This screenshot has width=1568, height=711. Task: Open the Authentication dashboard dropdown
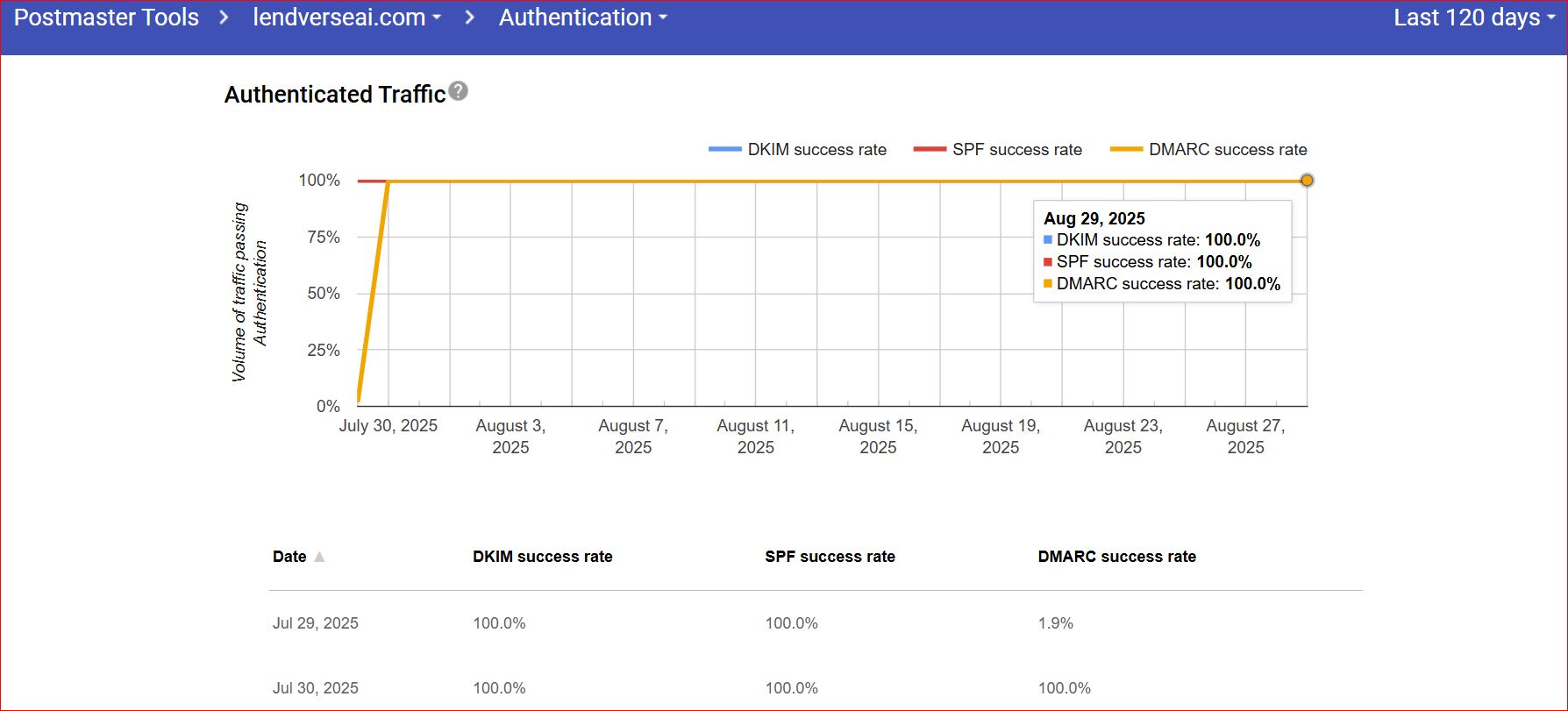tap(582, 18)
